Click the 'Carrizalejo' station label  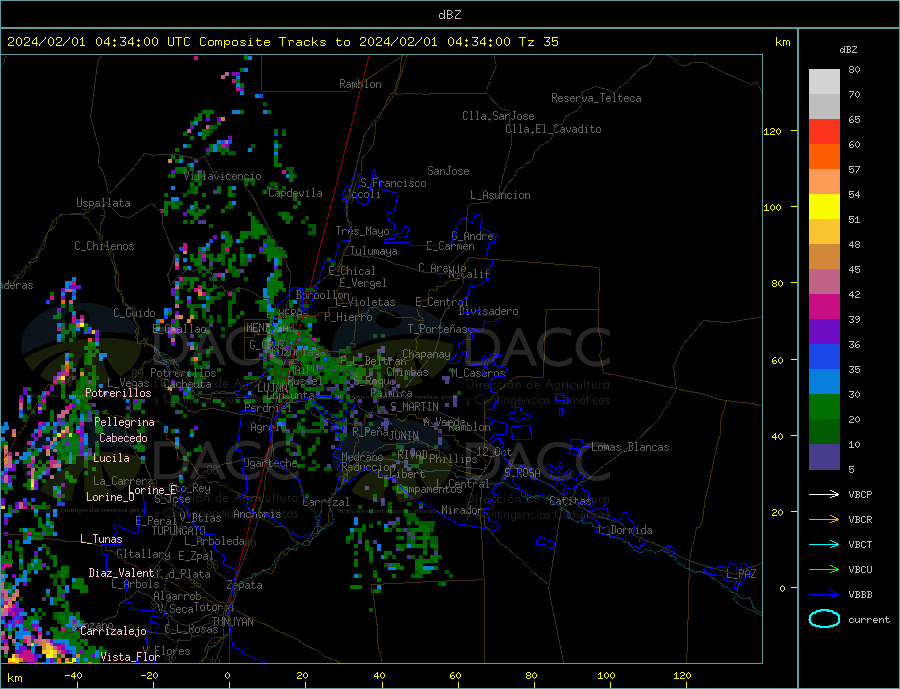point(114,631)
